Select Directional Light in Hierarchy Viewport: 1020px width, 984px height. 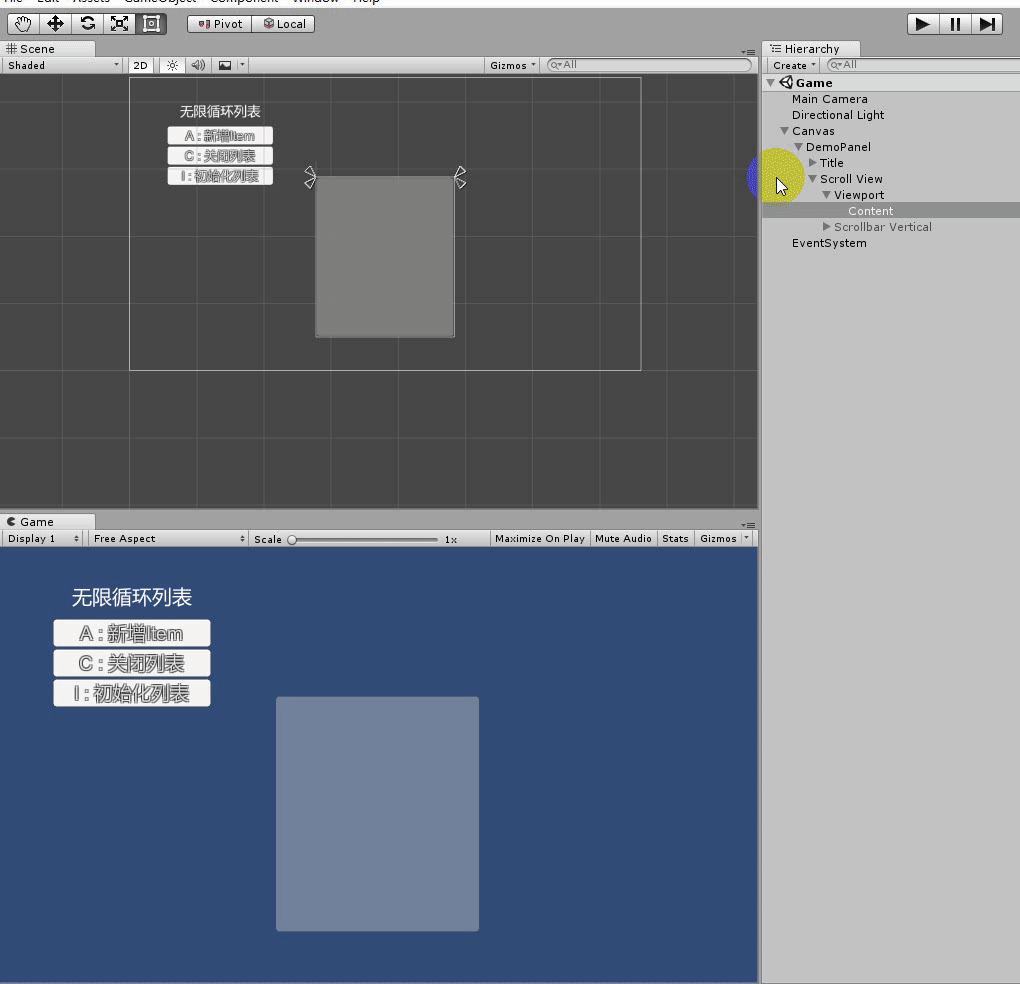click(838, 115)
